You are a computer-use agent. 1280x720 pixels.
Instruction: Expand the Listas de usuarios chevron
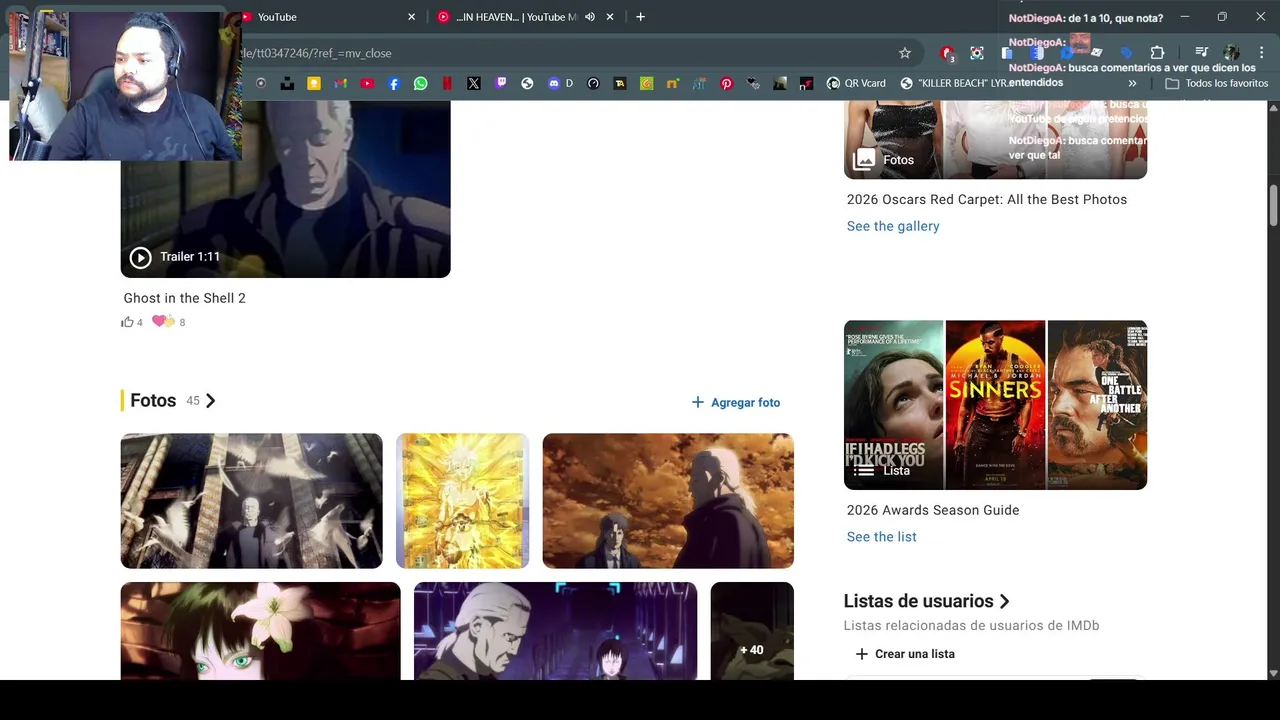1005,601
